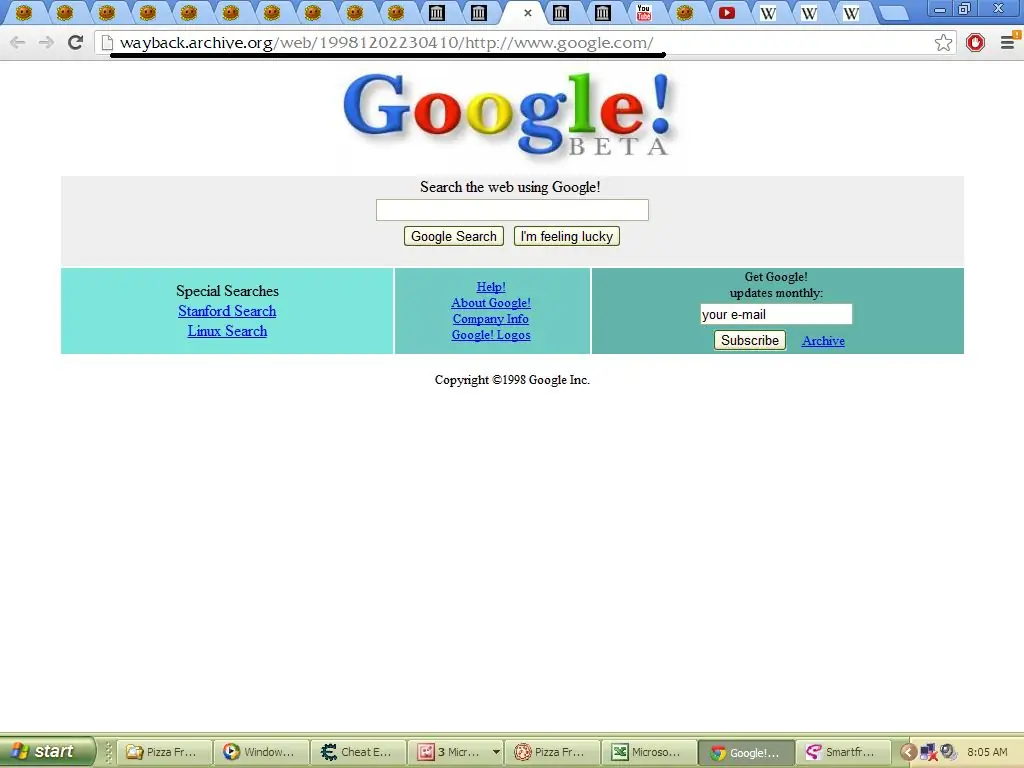This screenshot has height=768, width=1024.
Task: Expand hidden system tray icons chevron
Action: tap(908, 752)
